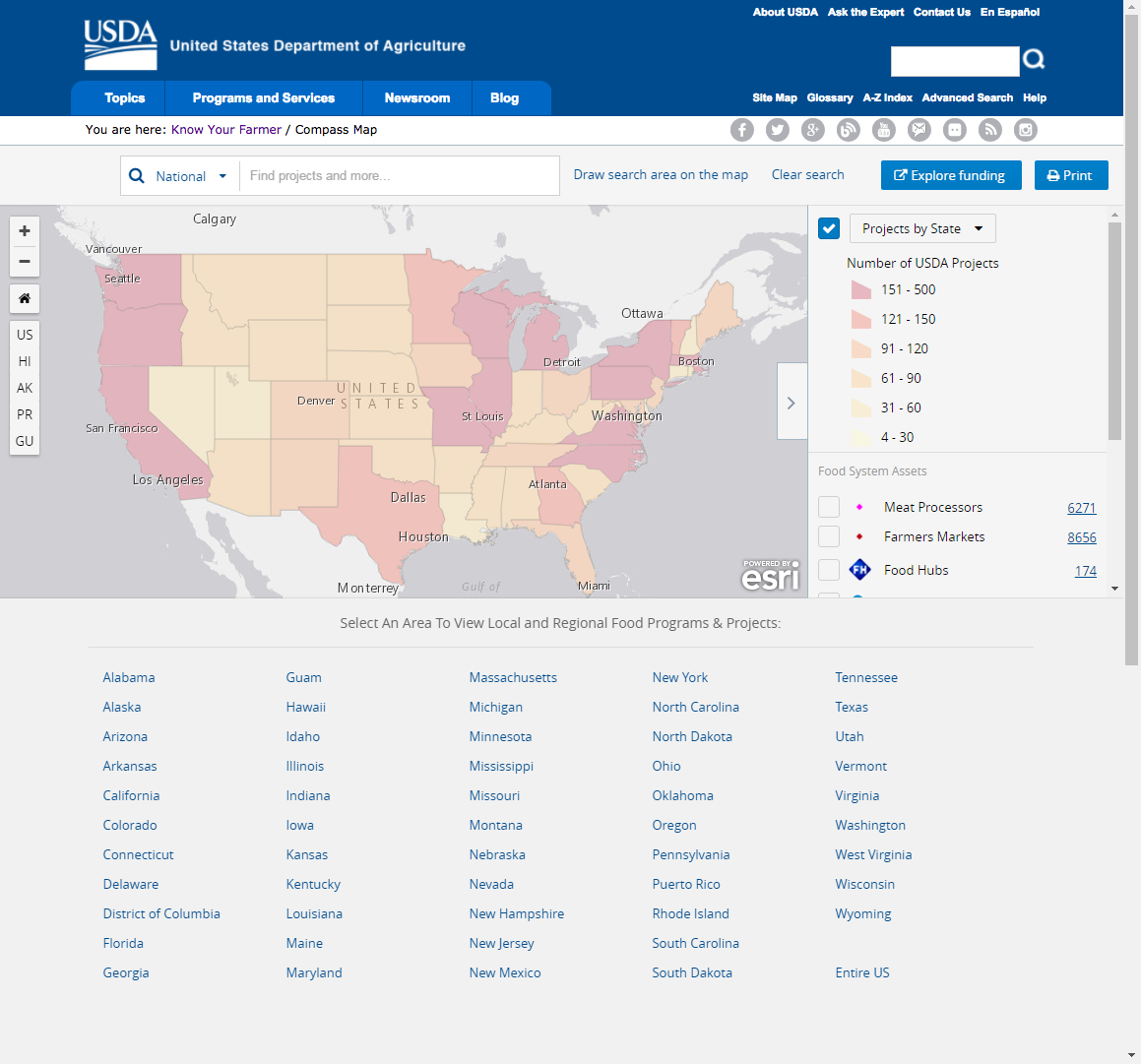Click Ask the Expert link

coord(866,13)
